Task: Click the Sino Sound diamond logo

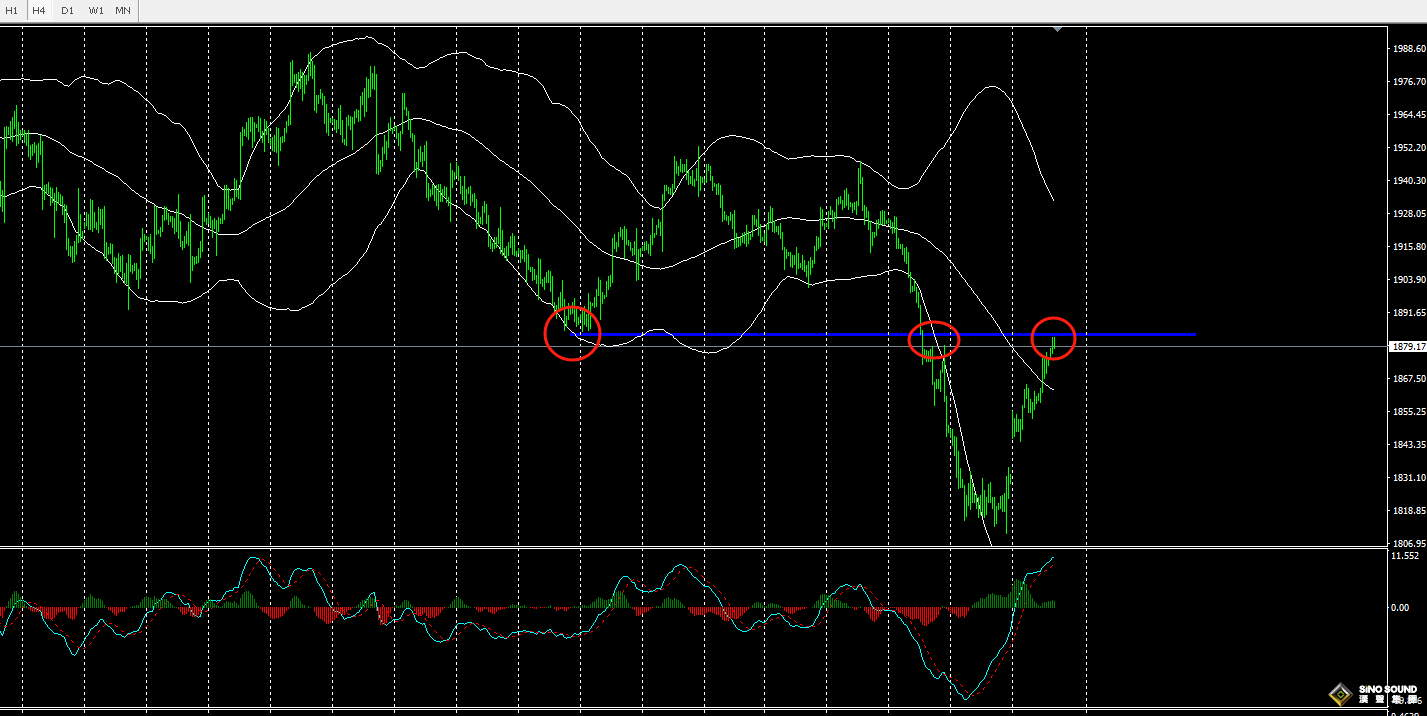Action: point(1340,694)
